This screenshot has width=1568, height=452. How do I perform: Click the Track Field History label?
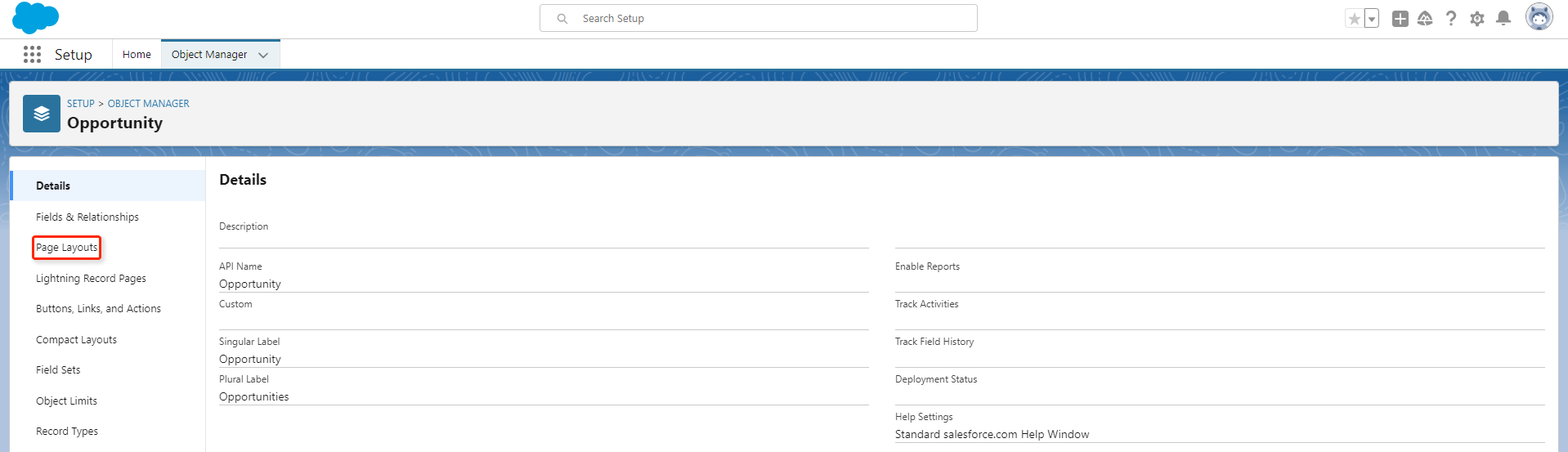pyautogui.click(x=934, y=342)
